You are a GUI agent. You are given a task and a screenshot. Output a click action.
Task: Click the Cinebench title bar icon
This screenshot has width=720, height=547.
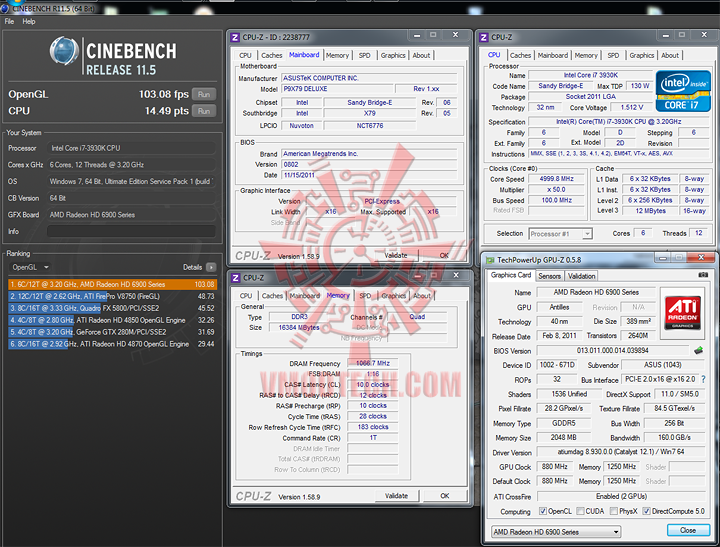coord(5,8)
